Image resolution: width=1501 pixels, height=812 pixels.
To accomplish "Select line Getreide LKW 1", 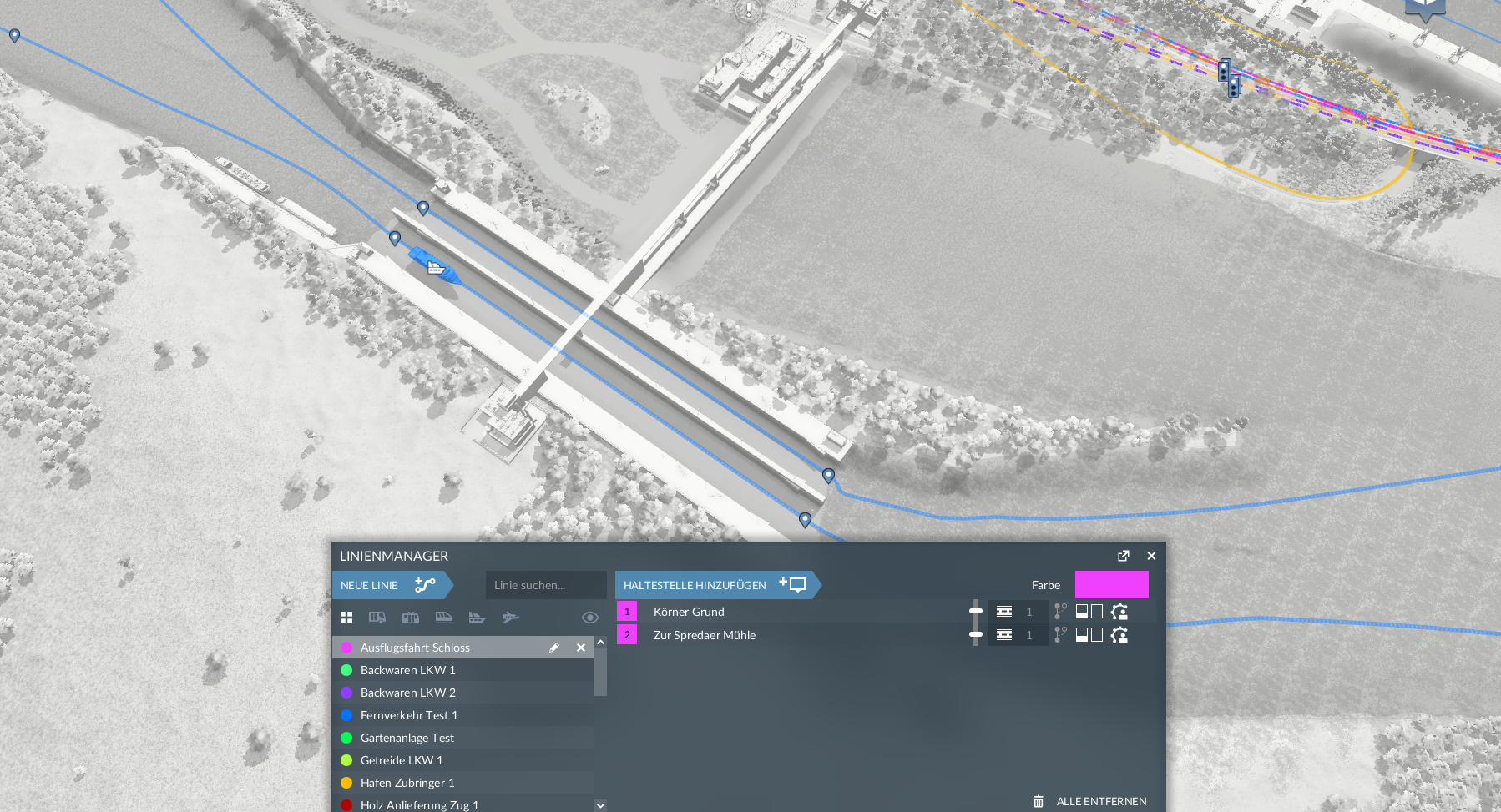I will point(463,760).
